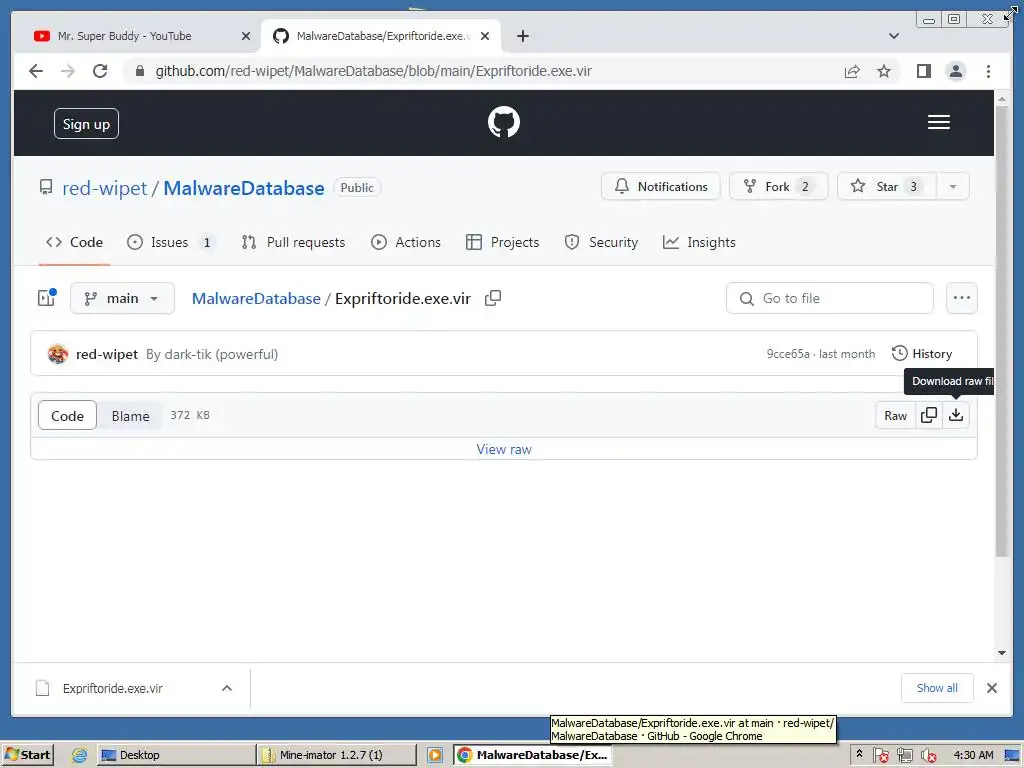Open the main branch dropdown

point(122,298)
